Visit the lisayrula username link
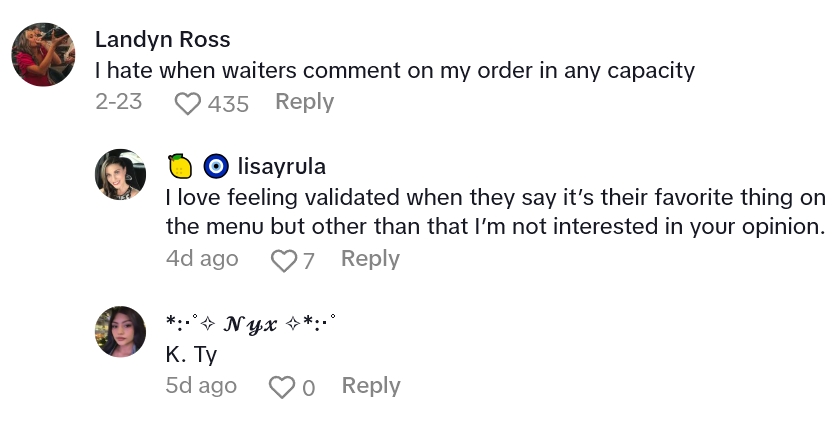836x422 pixels. (281, 166)
